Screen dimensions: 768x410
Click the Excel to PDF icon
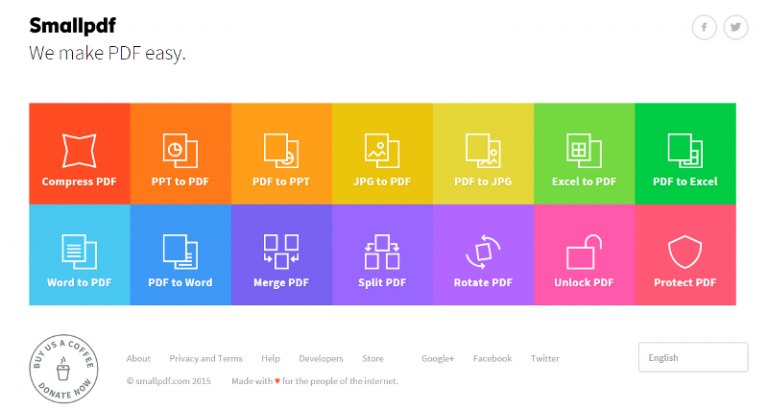click(584, 150)
